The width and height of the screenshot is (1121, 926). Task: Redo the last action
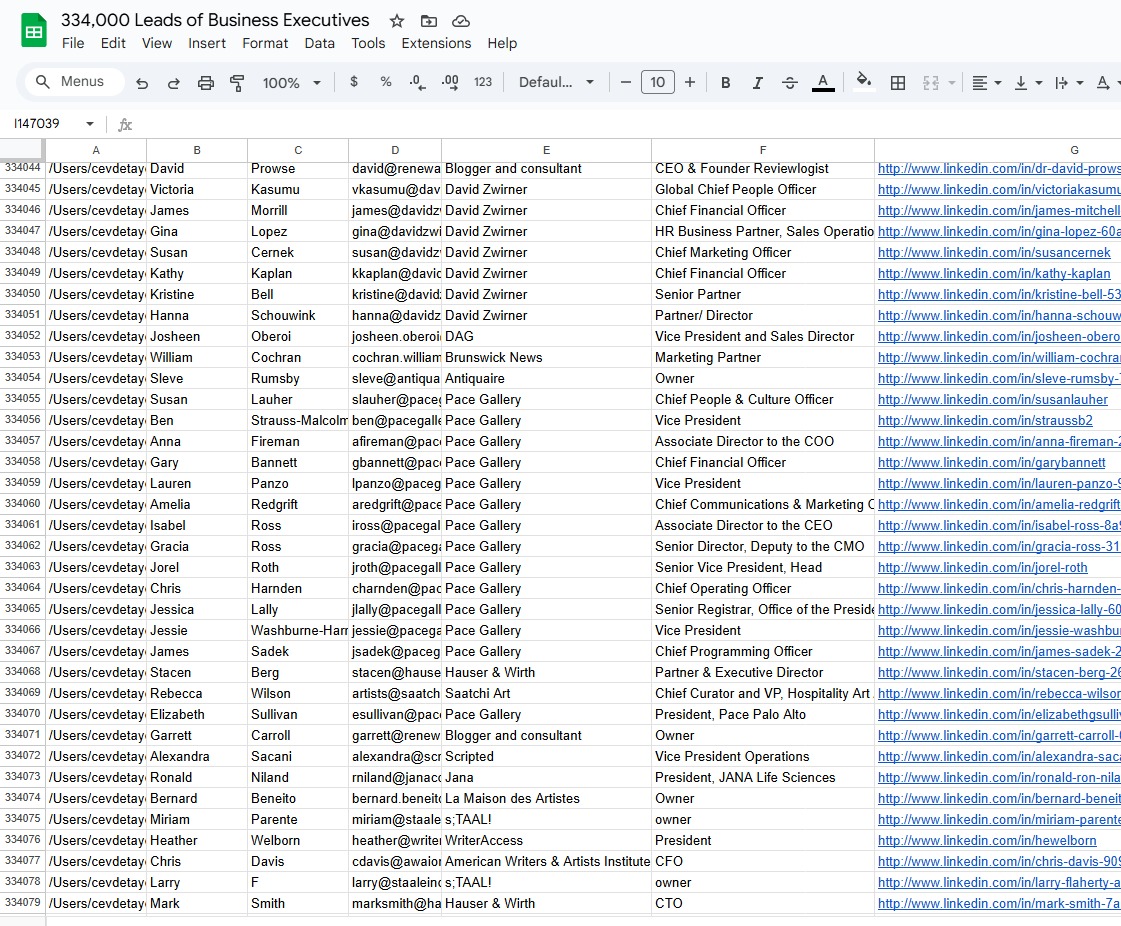(x=174, y=83)
